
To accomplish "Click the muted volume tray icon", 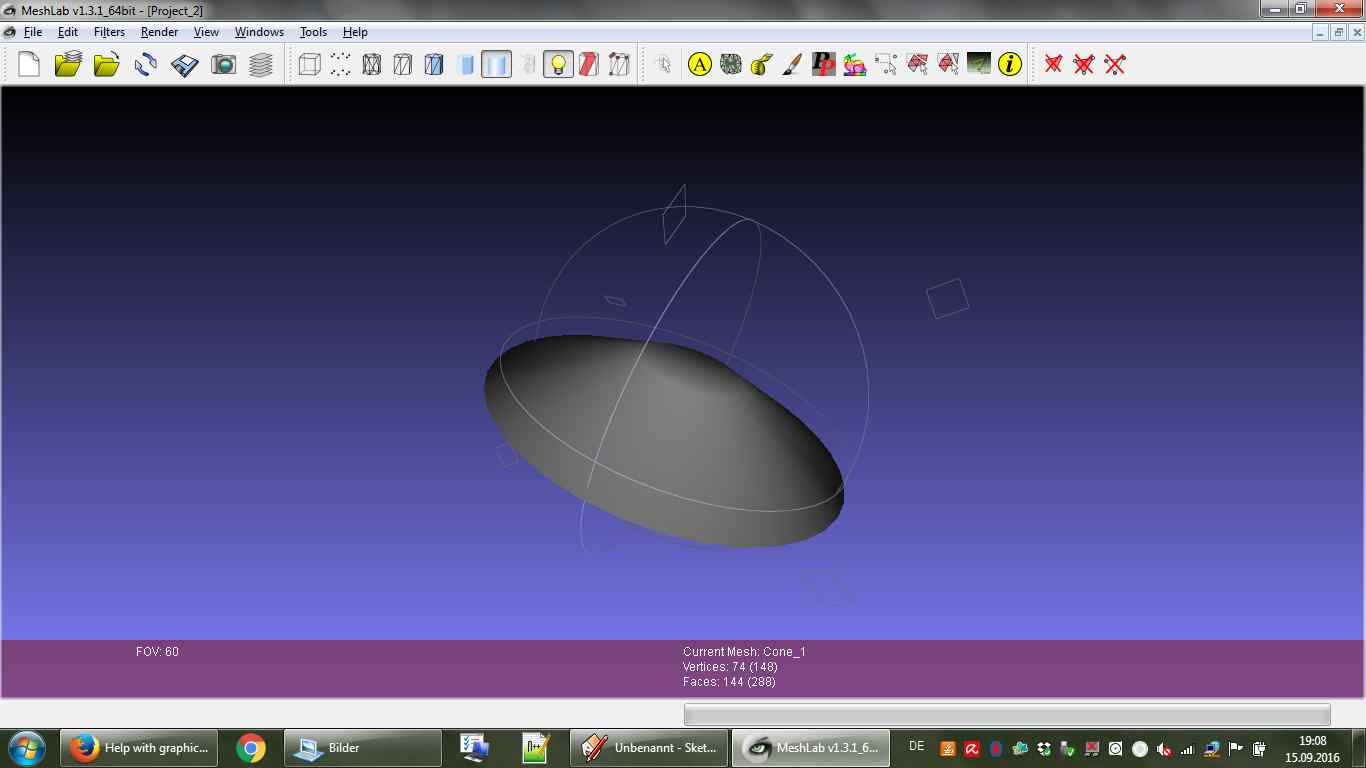I will [x=1164, y=749].
